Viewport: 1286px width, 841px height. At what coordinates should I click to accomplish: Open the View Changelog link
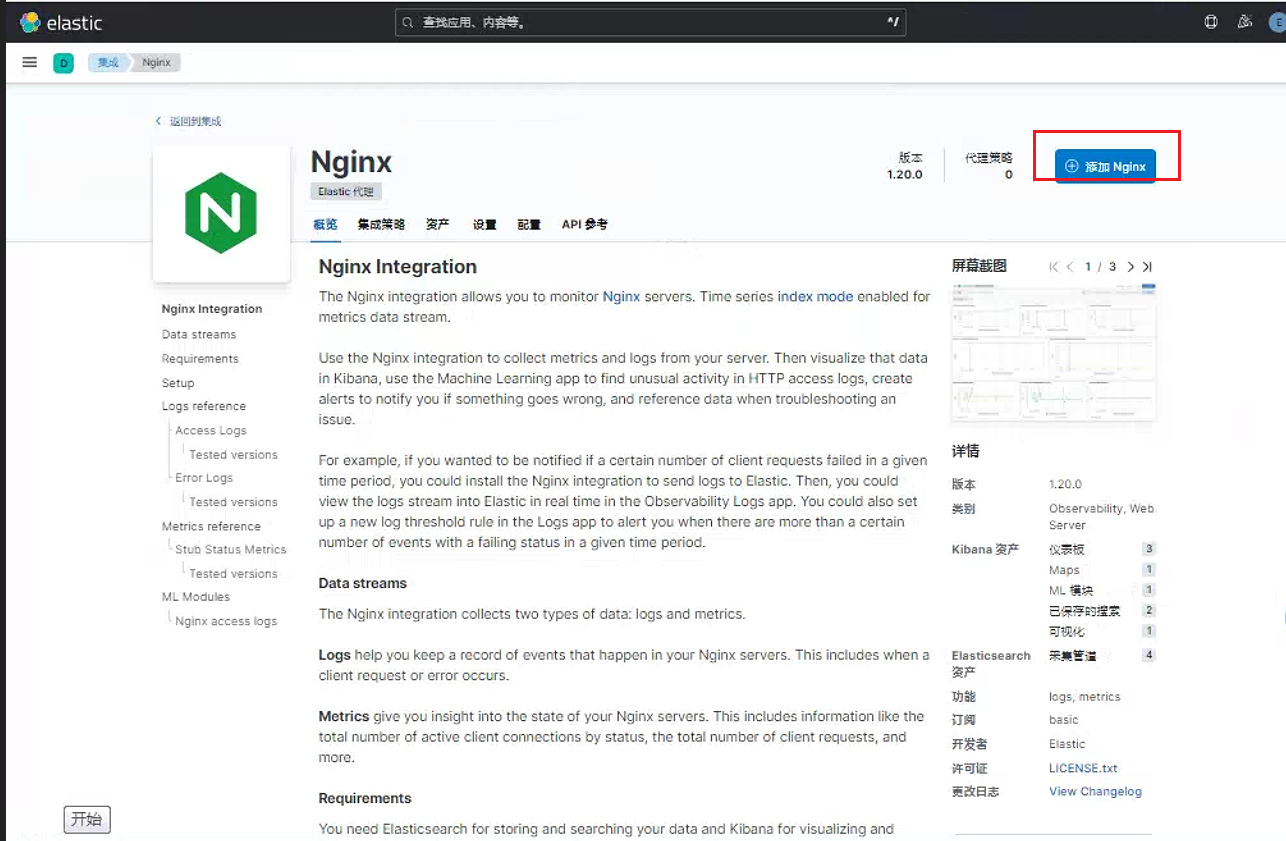(x=1095, y=791)
